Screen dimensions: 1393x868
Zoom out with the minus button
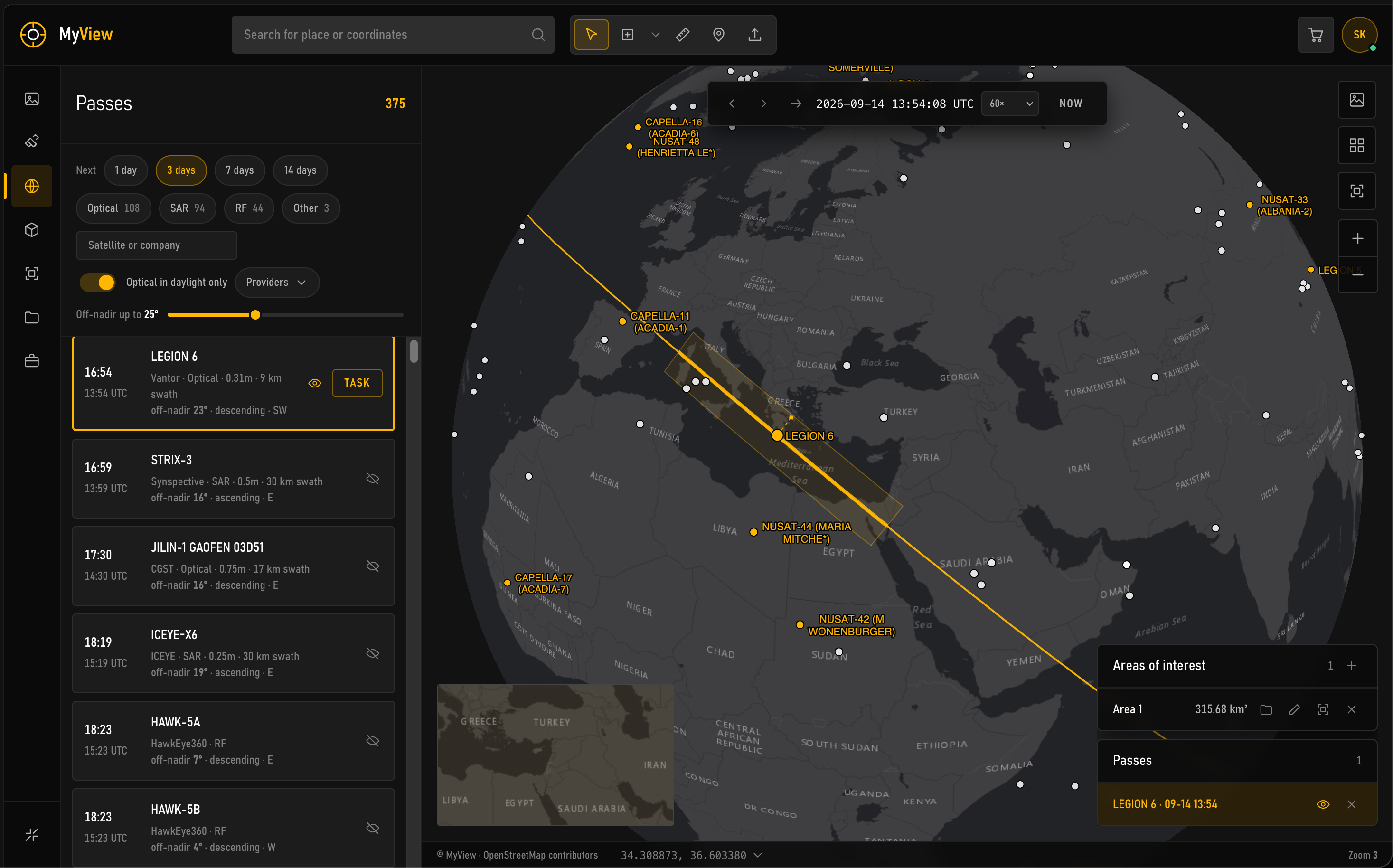(x=1357, y=274)
